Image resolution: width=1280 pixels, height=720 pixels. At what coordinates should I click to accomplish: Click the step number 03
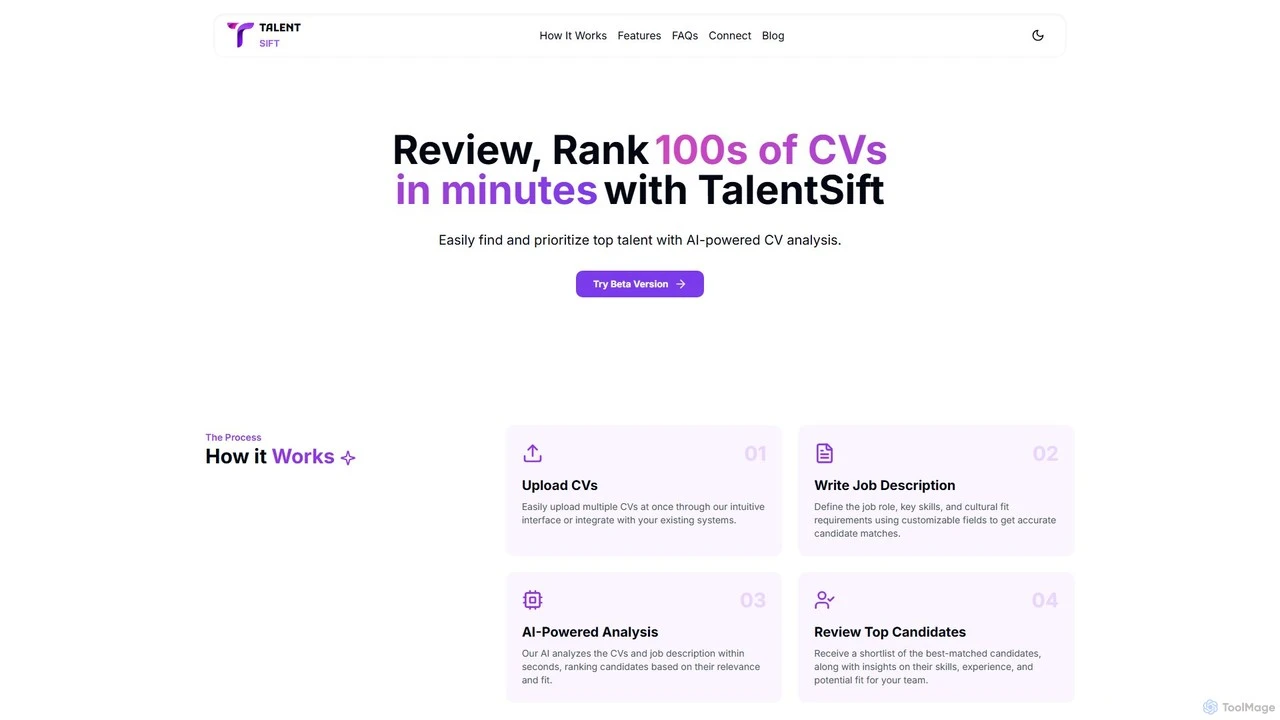click(753, 600)
